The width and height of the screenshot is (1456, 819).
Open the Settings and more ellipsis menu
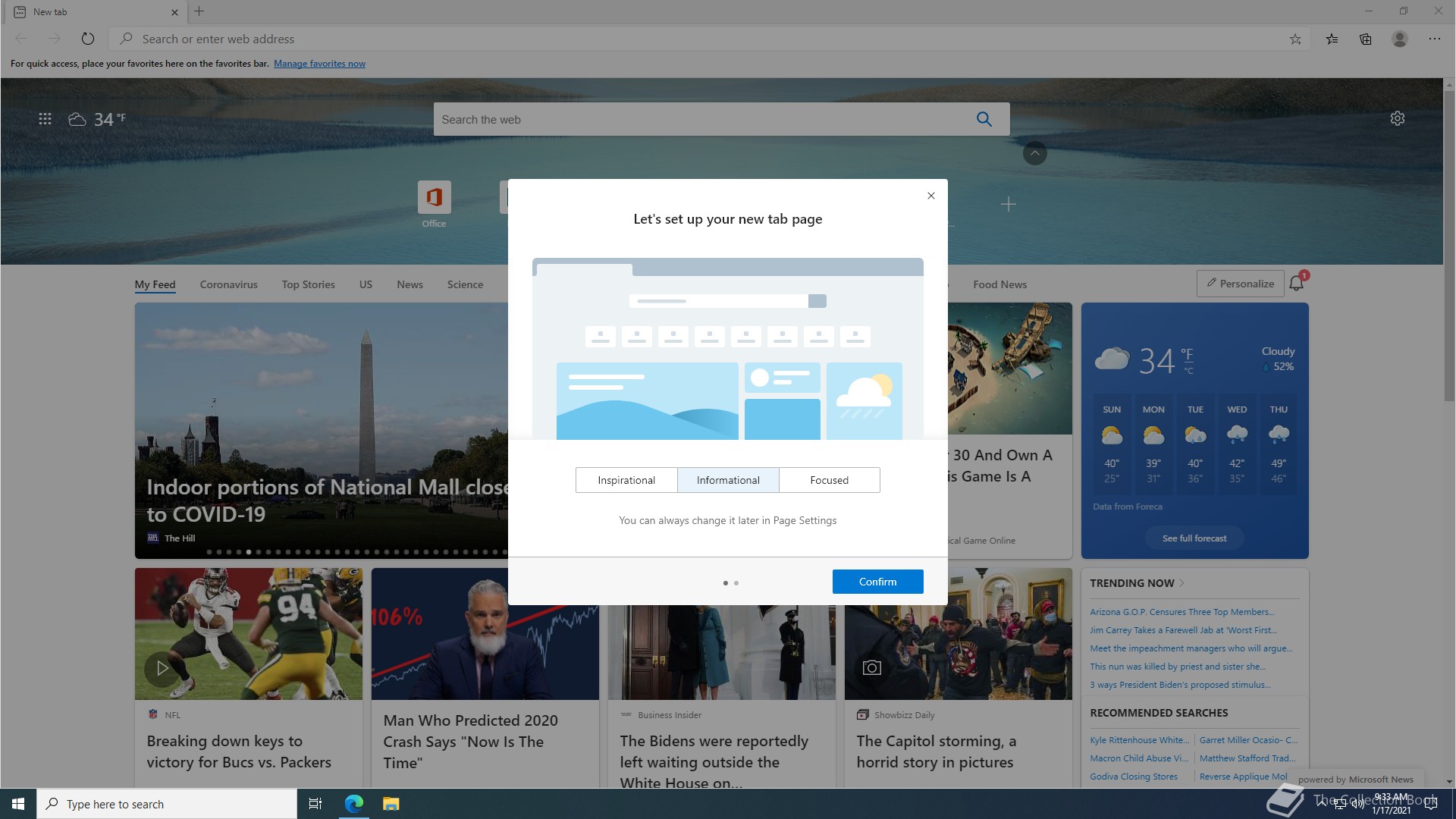[1435, 39]
